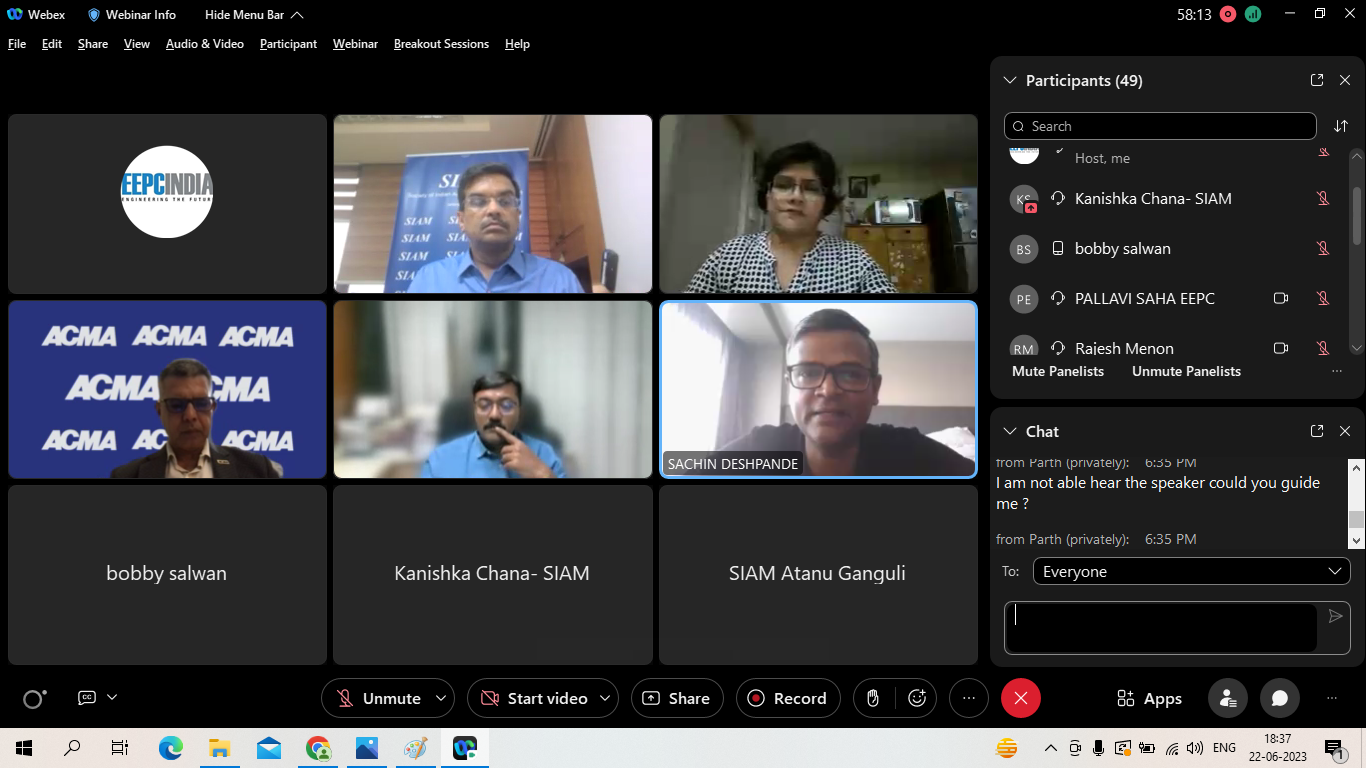Click the chat message input box
The image size is (1366, 768).
[x=1160, y=628]
